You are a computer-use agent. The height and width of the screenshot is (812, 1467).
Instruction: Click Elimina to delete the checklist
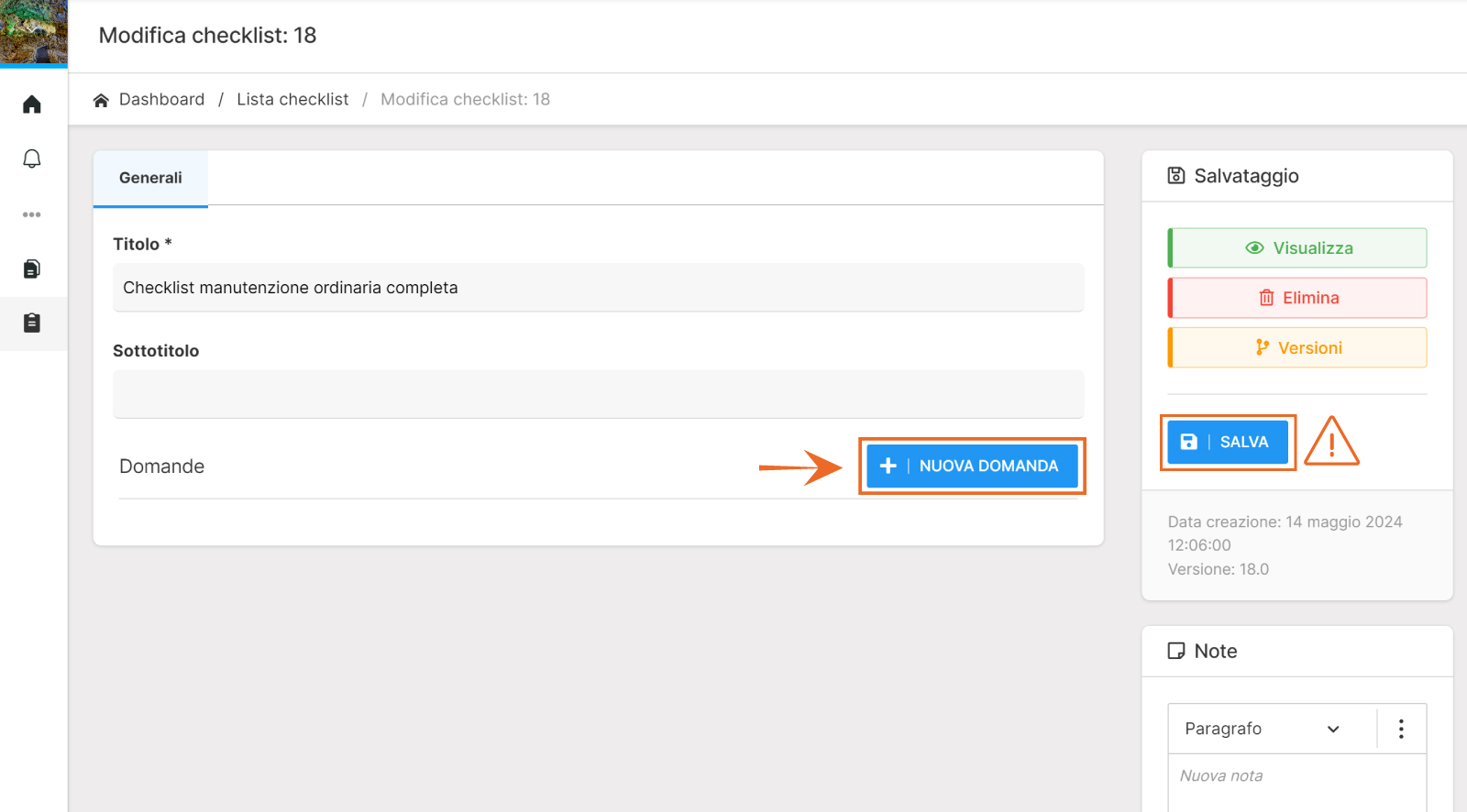[x=1297, y=298]
